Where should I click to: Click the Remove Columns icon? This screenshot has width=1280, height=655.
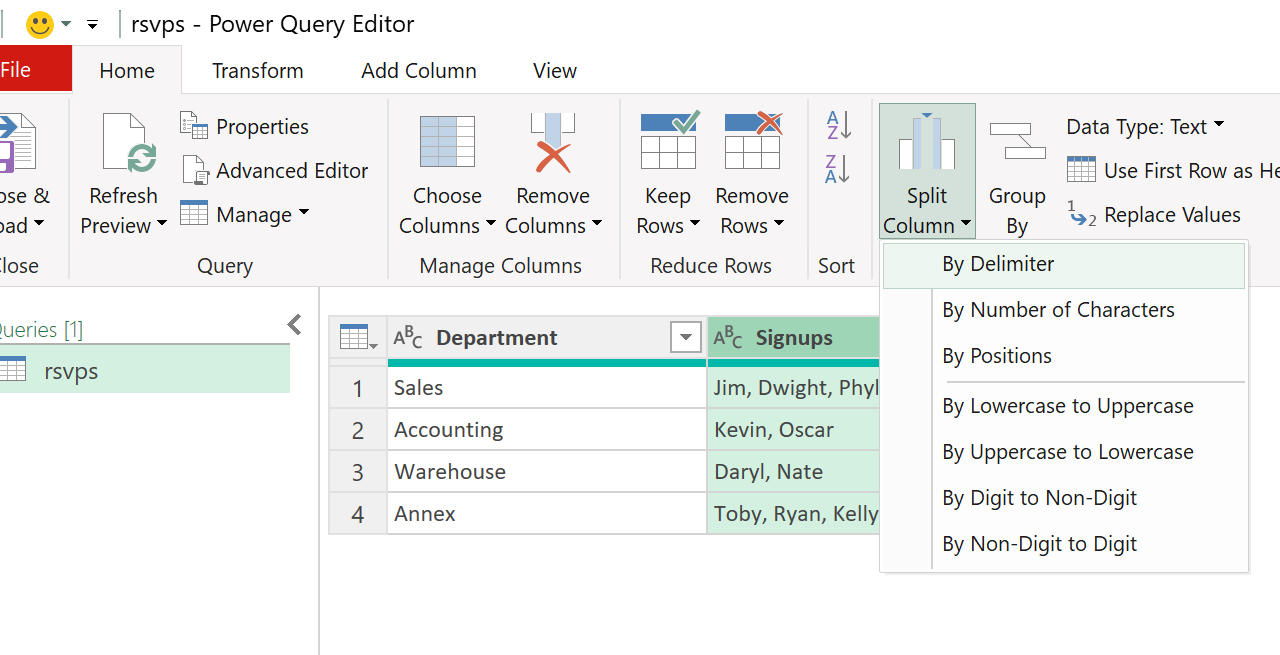pyautogui.click(x=553, y=143)
